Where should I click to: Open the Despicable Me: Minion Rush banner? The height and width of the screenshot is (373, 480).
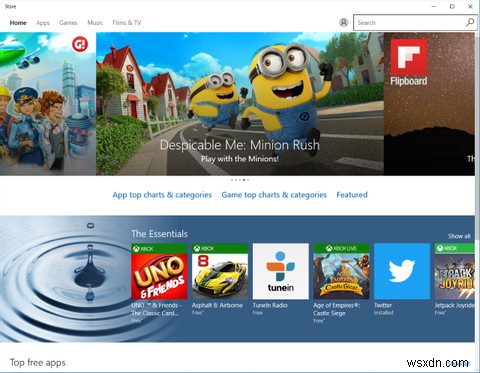pos(240,104)
